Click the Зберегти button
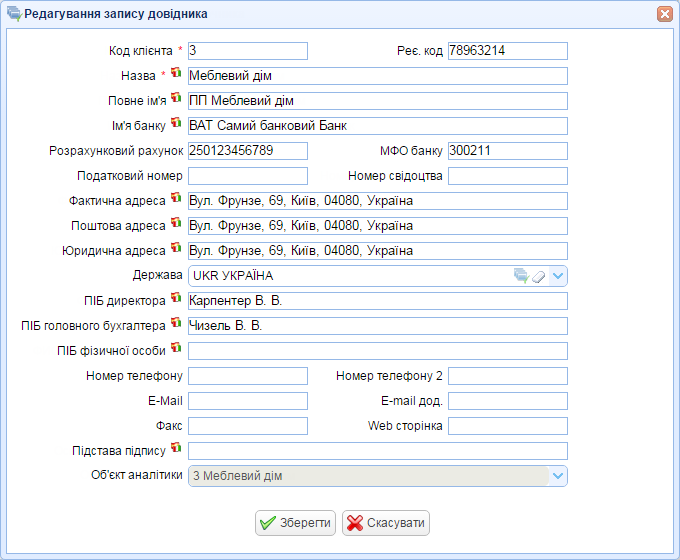This screenshot has width=680, height=560. [x=295, y=523]
